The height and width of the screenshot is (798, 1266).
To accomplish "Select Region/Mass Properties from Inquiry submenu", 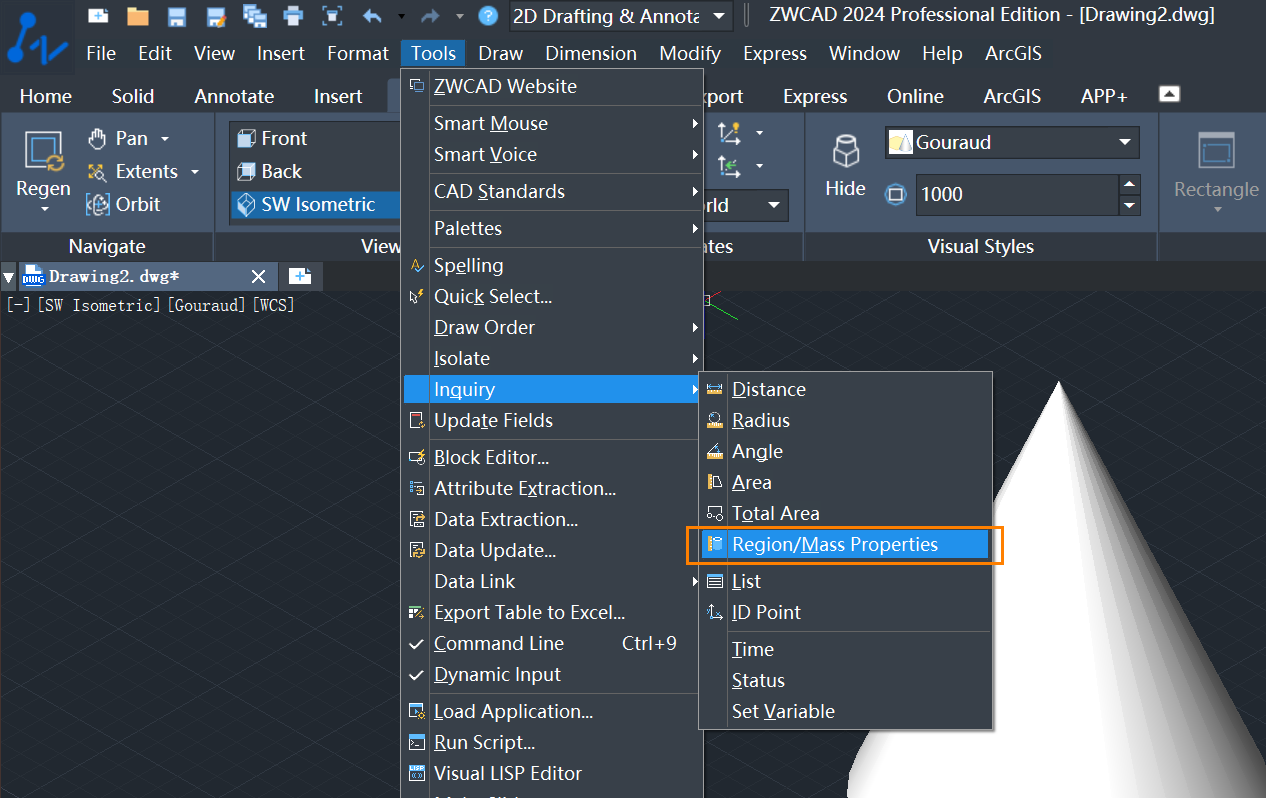I will click(846, 545).
